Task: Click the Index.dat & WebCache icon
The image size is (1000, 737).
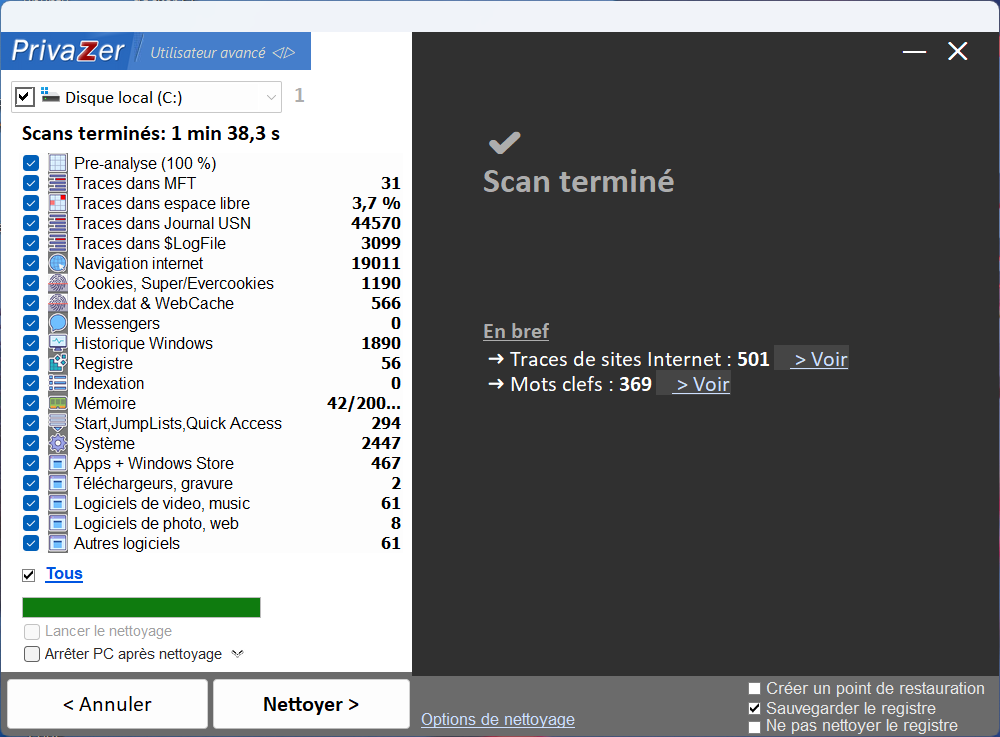Action: pos(57,303)
